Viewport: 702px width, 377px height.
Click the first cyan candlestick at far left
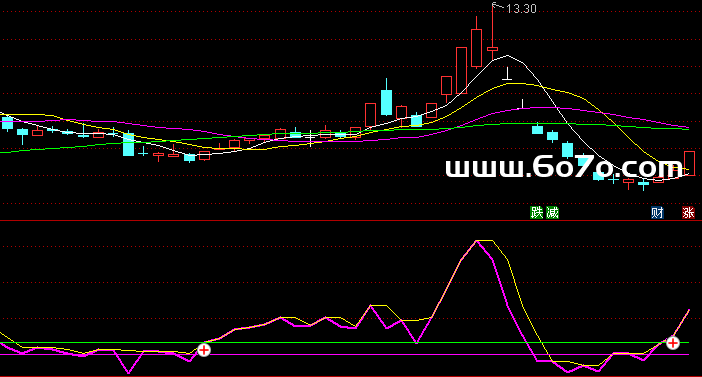7,123
